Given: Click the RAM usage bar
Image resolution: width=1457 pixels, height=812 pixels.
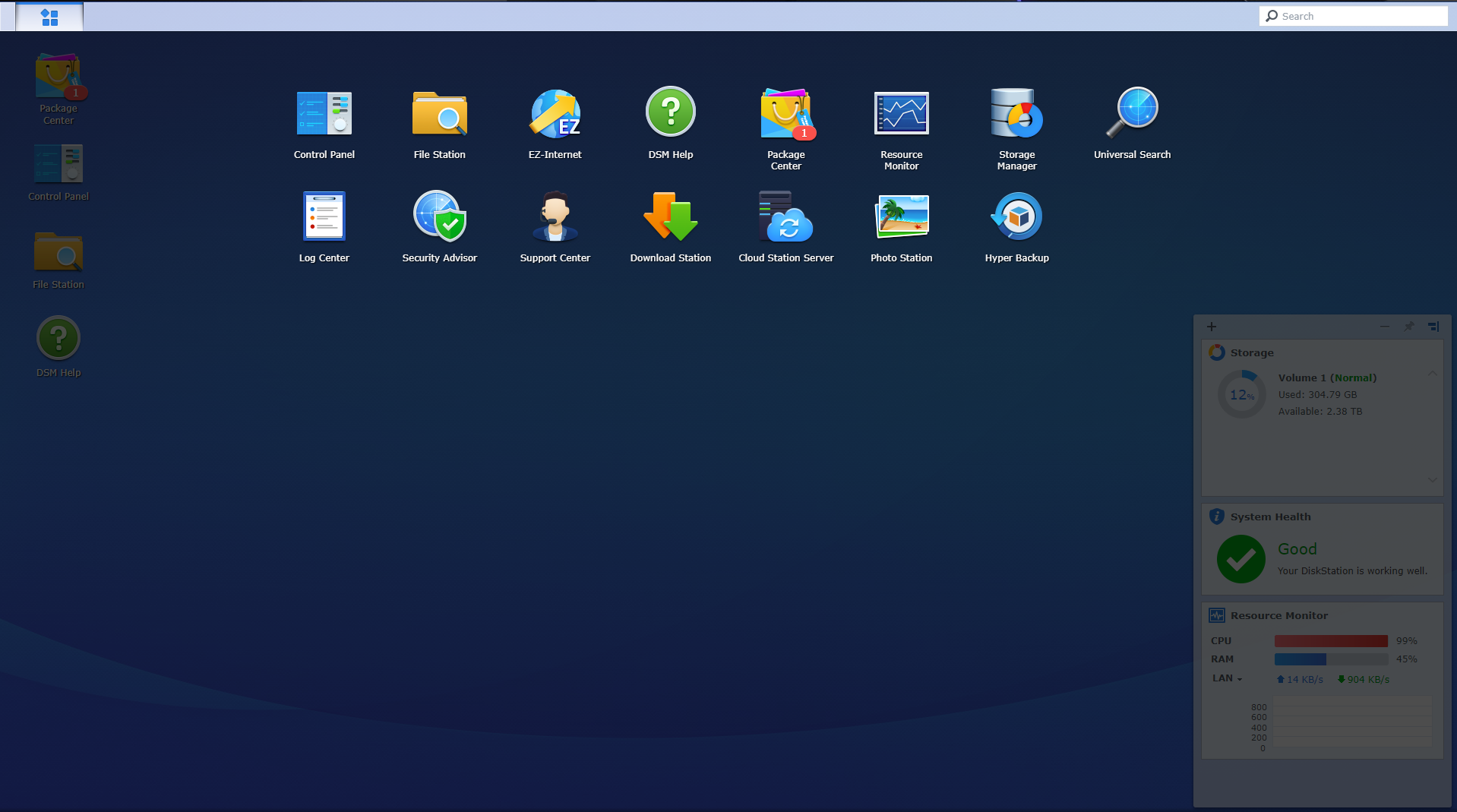Looking at the screenshot, I should [1331, 659].
